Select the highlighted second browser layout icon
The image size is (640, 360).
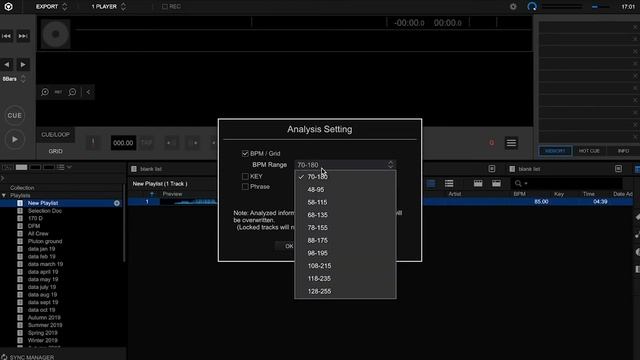pyautogui.click(x=21, y=167)
